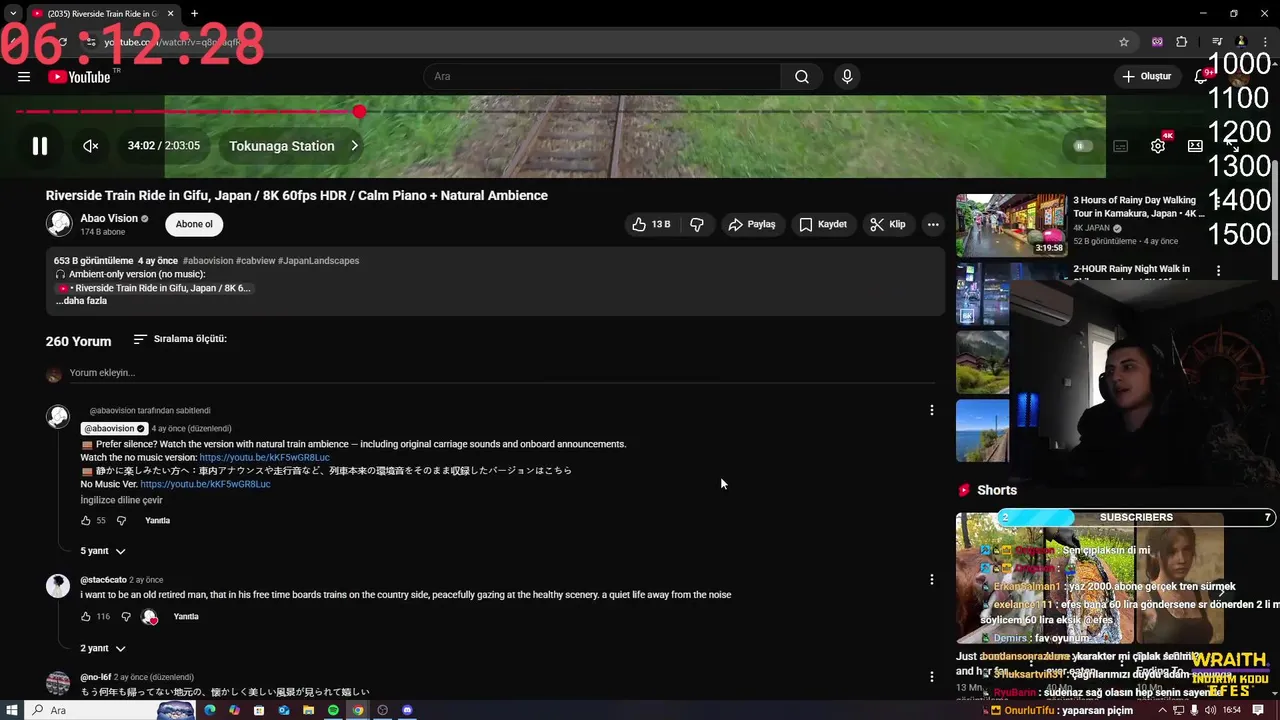The height and width of the screenshot is (720, 1280).
Task: Click the Windows taskbar search box
Action: tap(110, 710)
